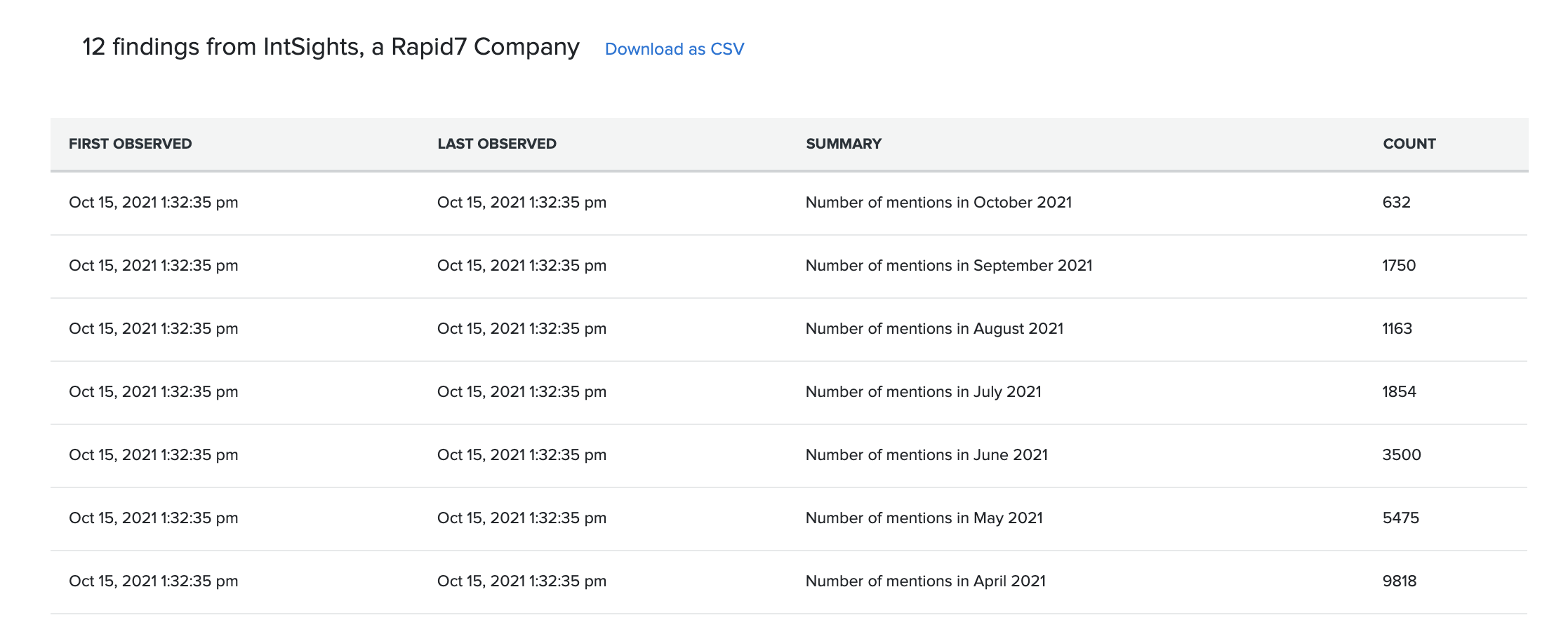Sort by the First Observed column header
1568x627 pixels.
point(130,144)
